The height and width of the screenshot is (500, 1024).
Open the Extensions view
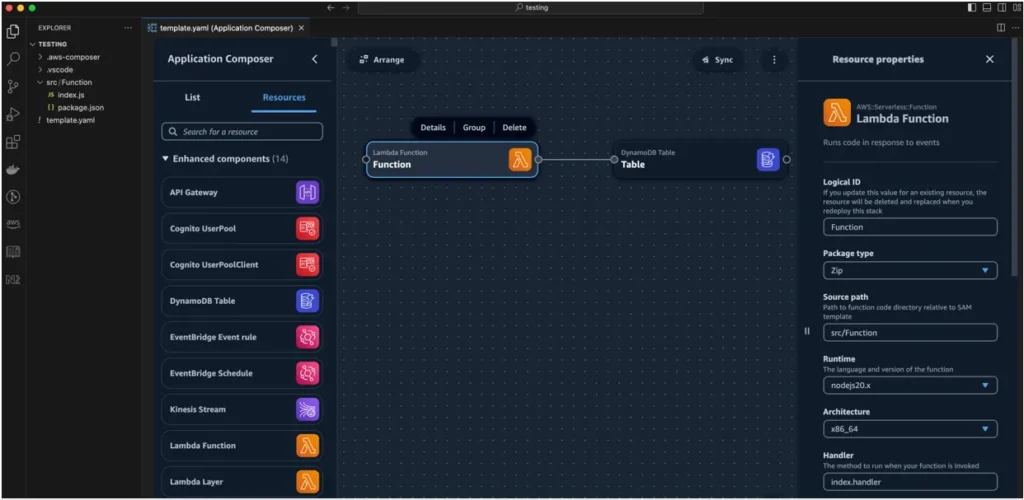[13, 142]
